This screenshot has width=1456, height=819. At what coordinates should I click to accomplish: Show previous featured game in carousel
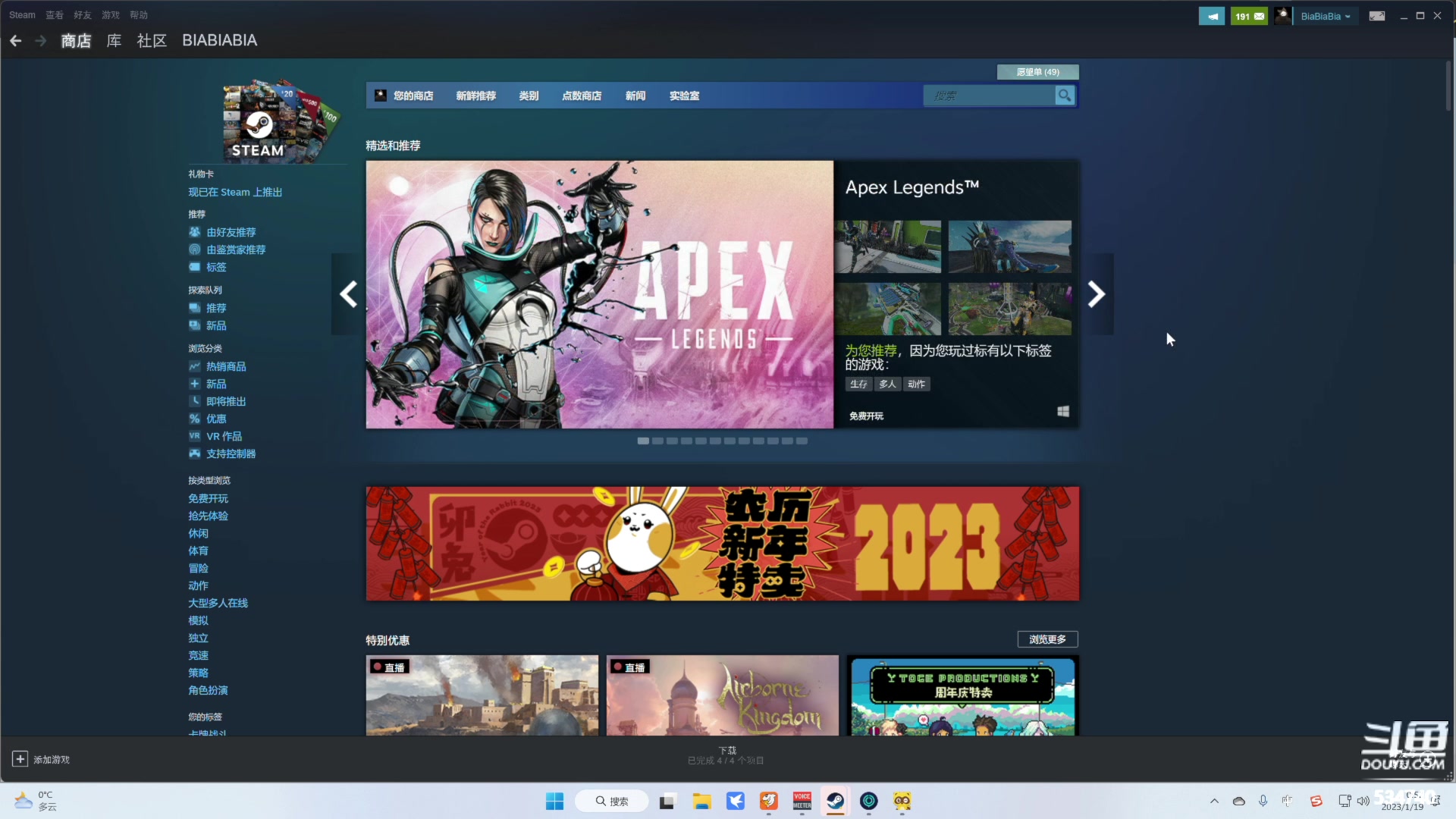pos(348,294)
